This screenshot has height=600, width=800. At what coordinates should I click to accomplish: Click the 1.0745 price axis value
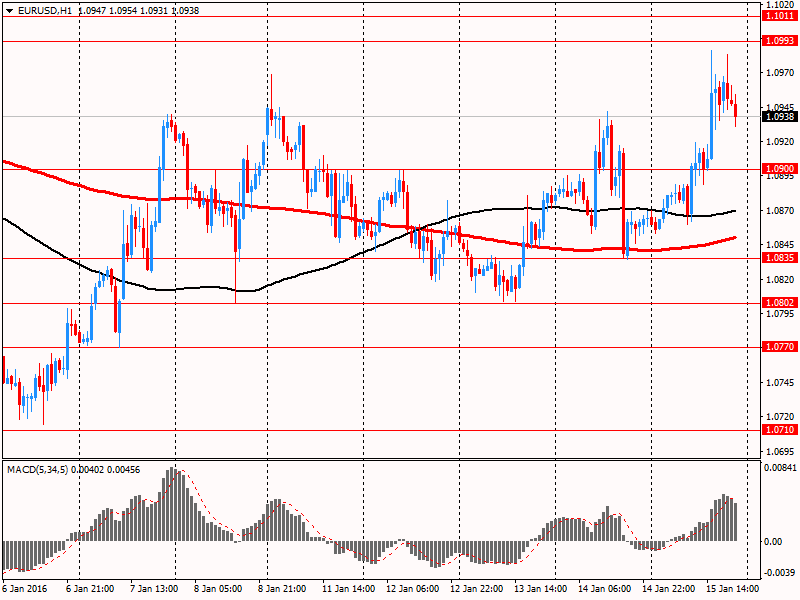click(x=779, y=383)
